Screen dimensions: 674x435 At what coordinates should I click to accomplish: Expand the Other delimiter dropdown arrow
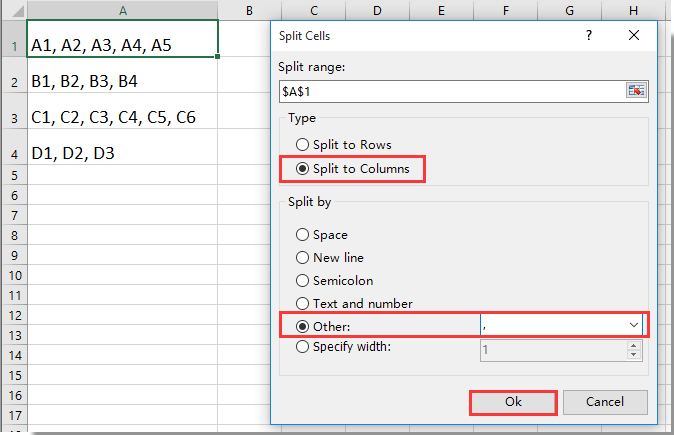pyautogui.click(x=633, y=325)
